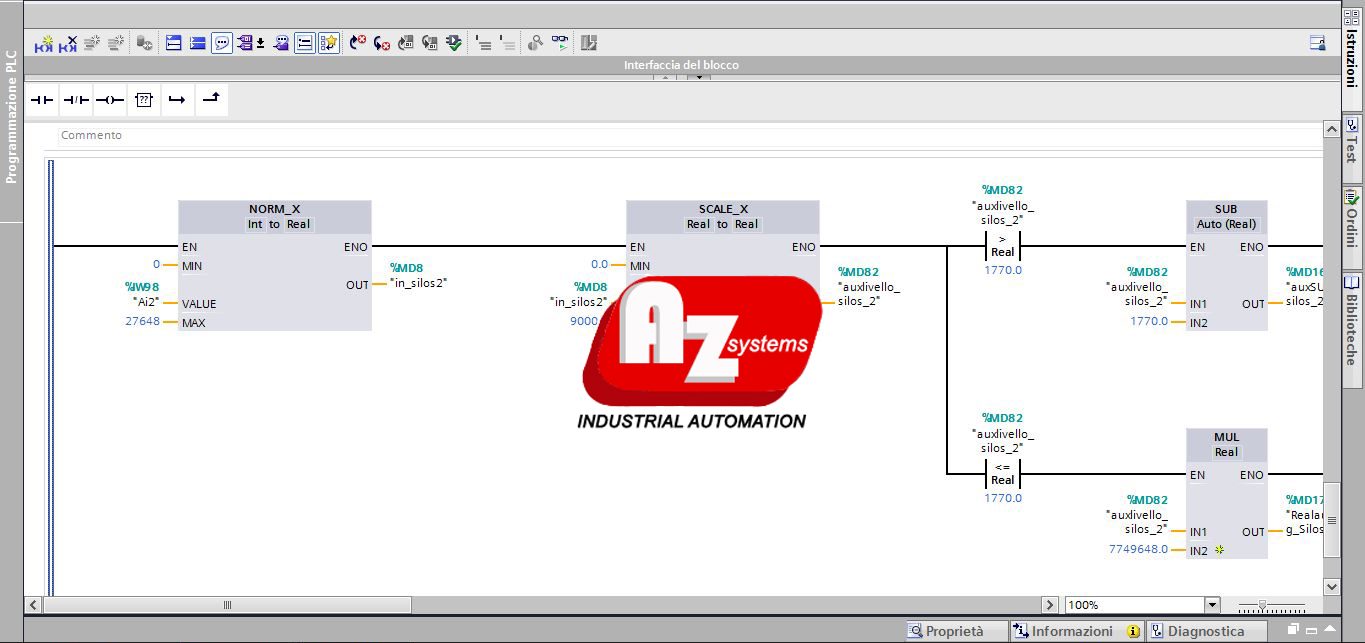Open tag information display icon
The height and width of the screenshot is (643, 1365).
click(281, 43)
